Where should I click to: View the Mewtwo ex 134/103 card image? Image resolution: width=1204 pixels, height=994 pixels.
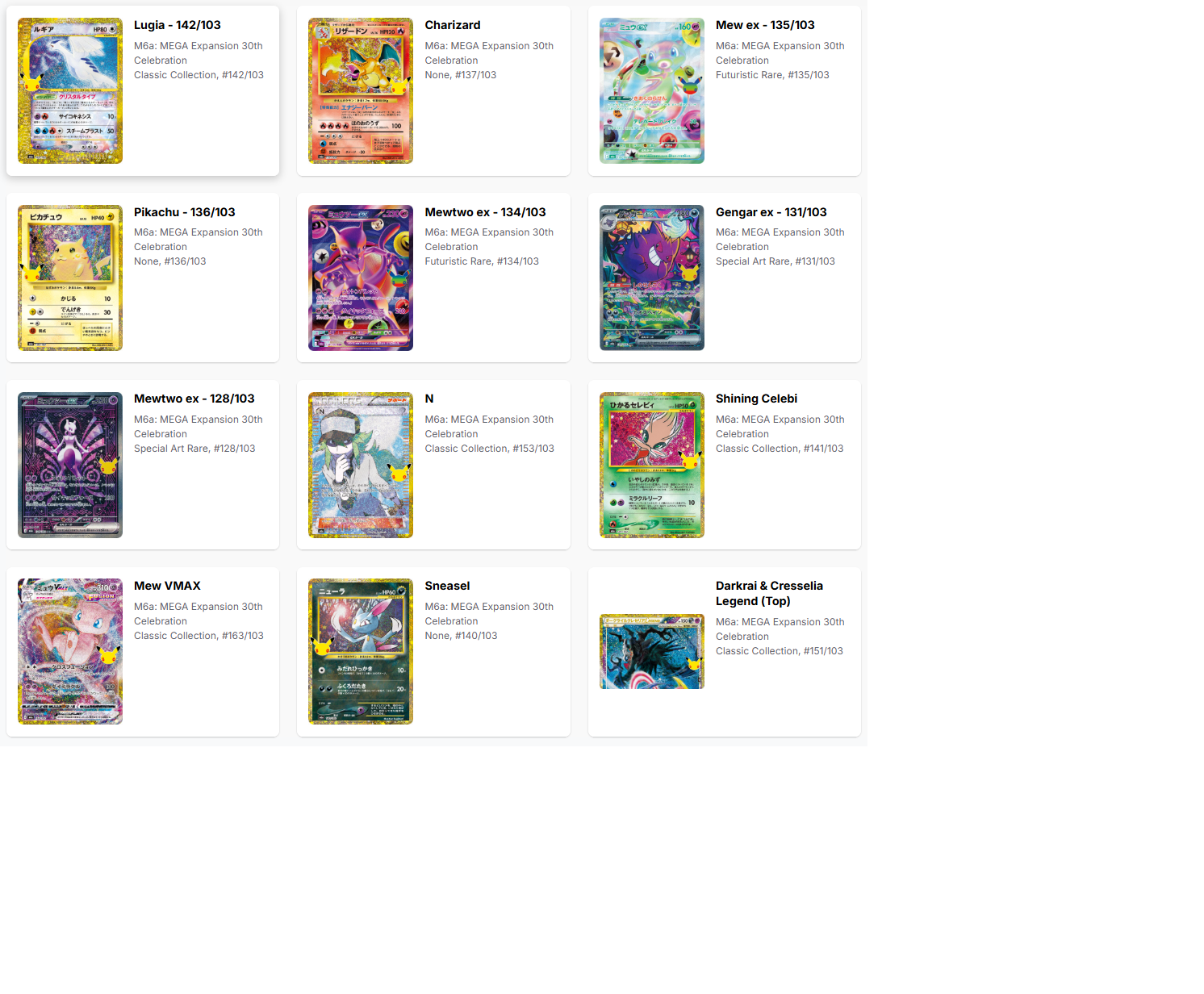361,278
